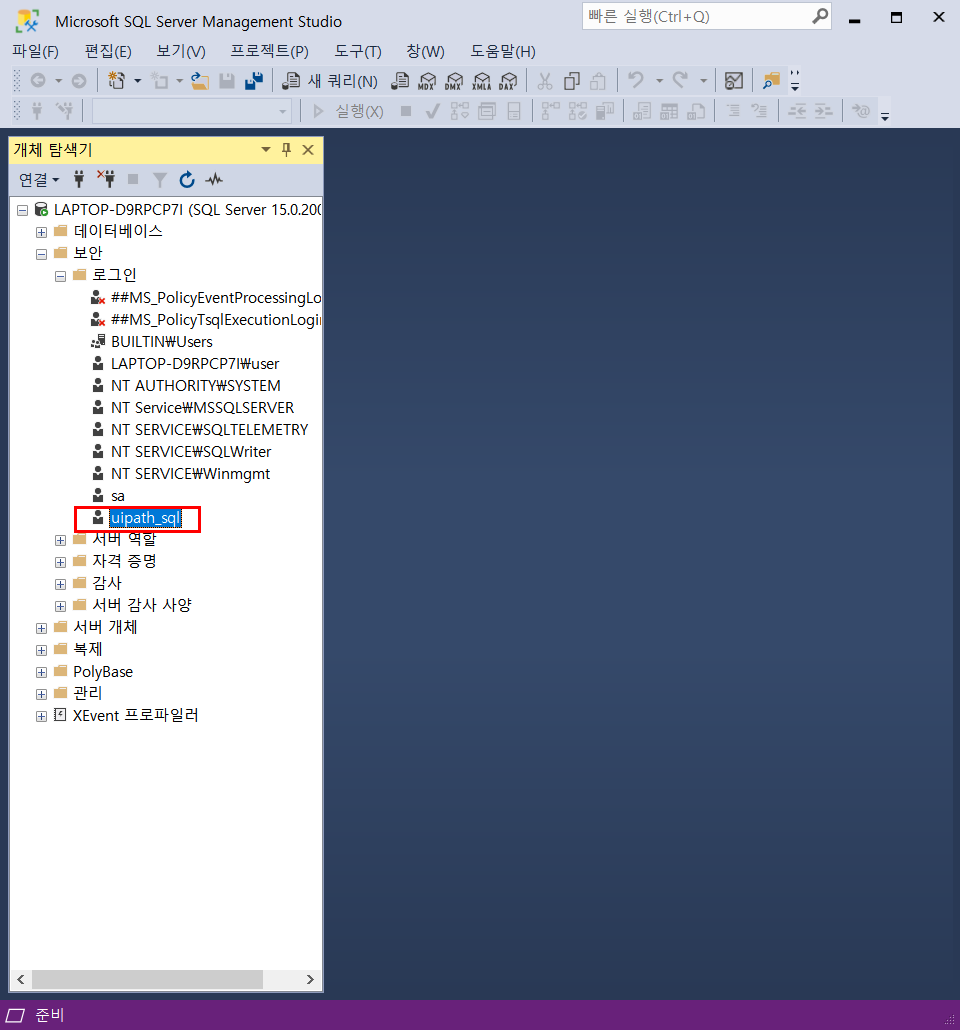The height and width of the screenshot is (1030, 960).
Task: Select NT Service\MSSQLSERVER login
Action: [x=202, y=408]
